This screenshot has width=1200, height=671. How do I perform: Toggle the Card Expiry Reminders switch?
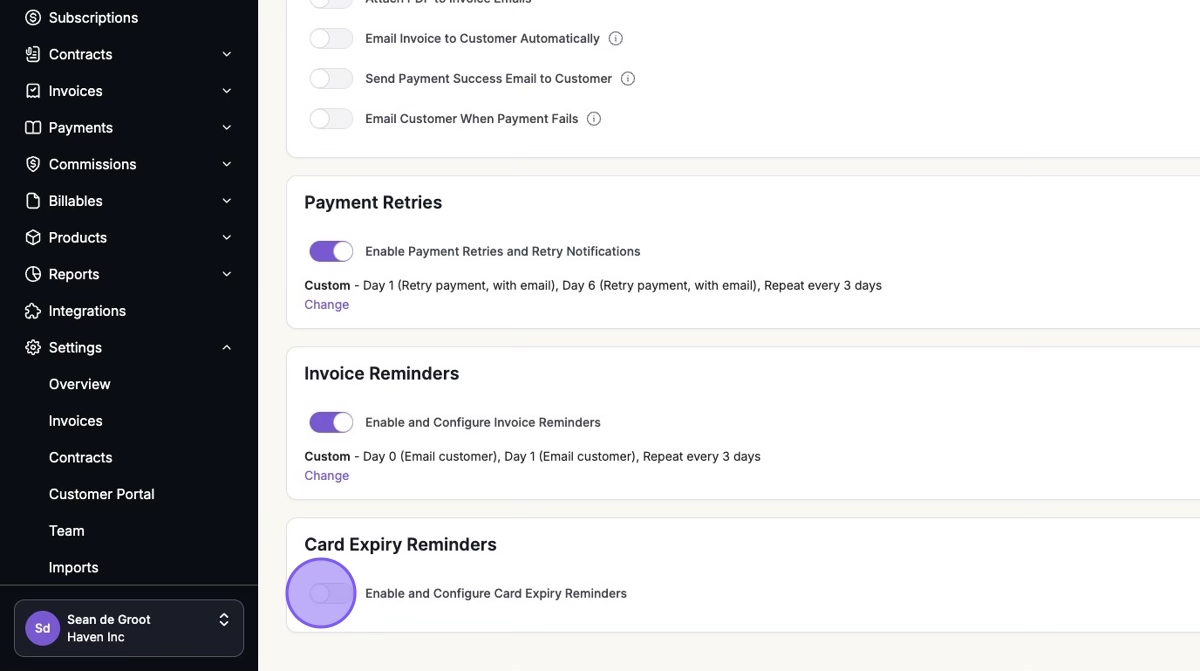click(x=330, y=594)
